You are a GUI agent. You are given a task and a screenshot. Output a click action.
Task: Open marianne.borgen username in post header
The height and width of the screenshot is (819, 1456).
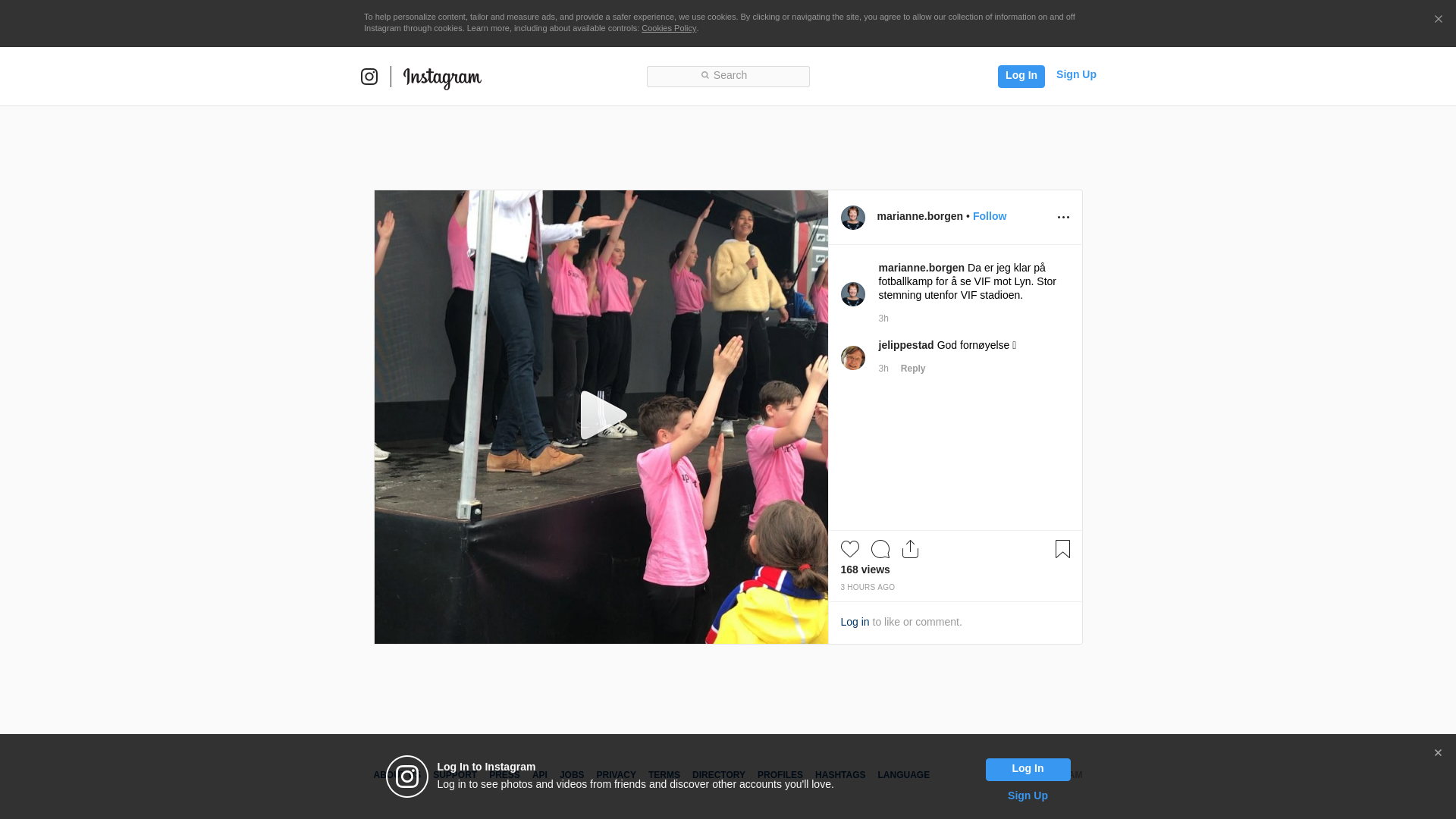[920, 216]
